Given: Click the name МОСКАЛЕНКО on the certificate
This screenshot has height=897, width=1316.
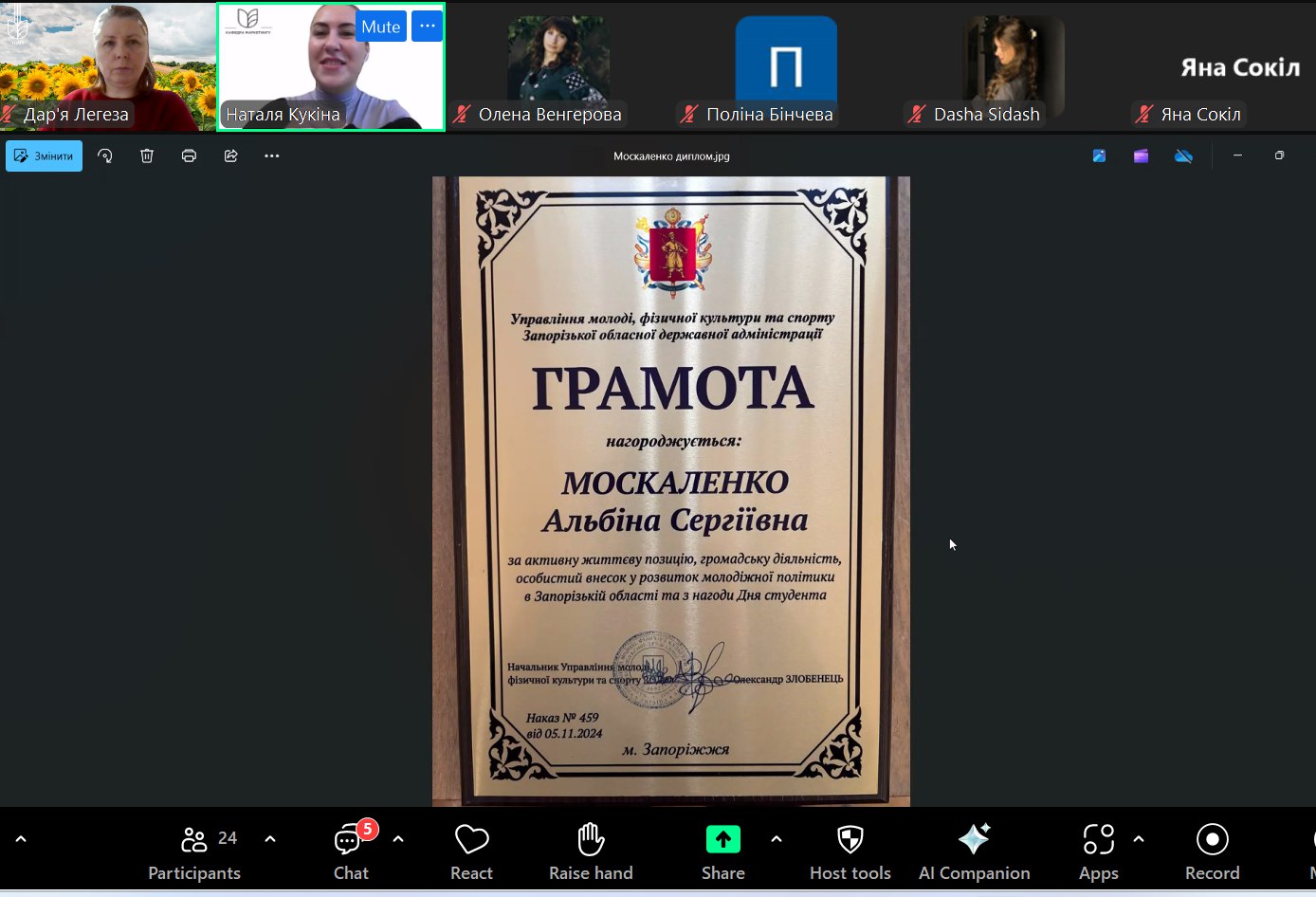Looking at the screenshot, I should (675, 483).
